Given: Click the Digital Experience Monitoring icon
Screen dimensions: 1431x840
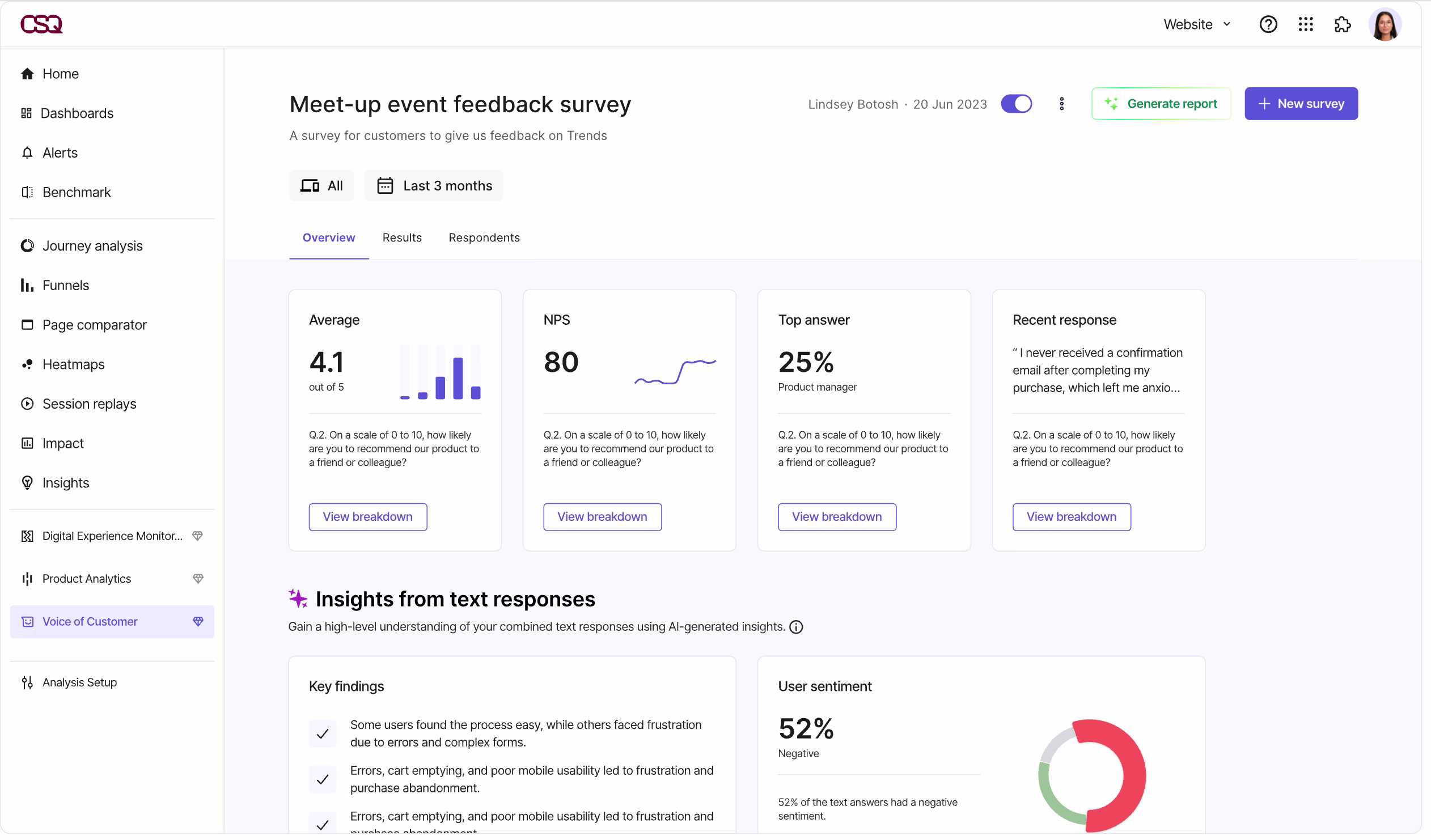Looking at the screenshot, I should pyautogui.click(x=27, y=536).
